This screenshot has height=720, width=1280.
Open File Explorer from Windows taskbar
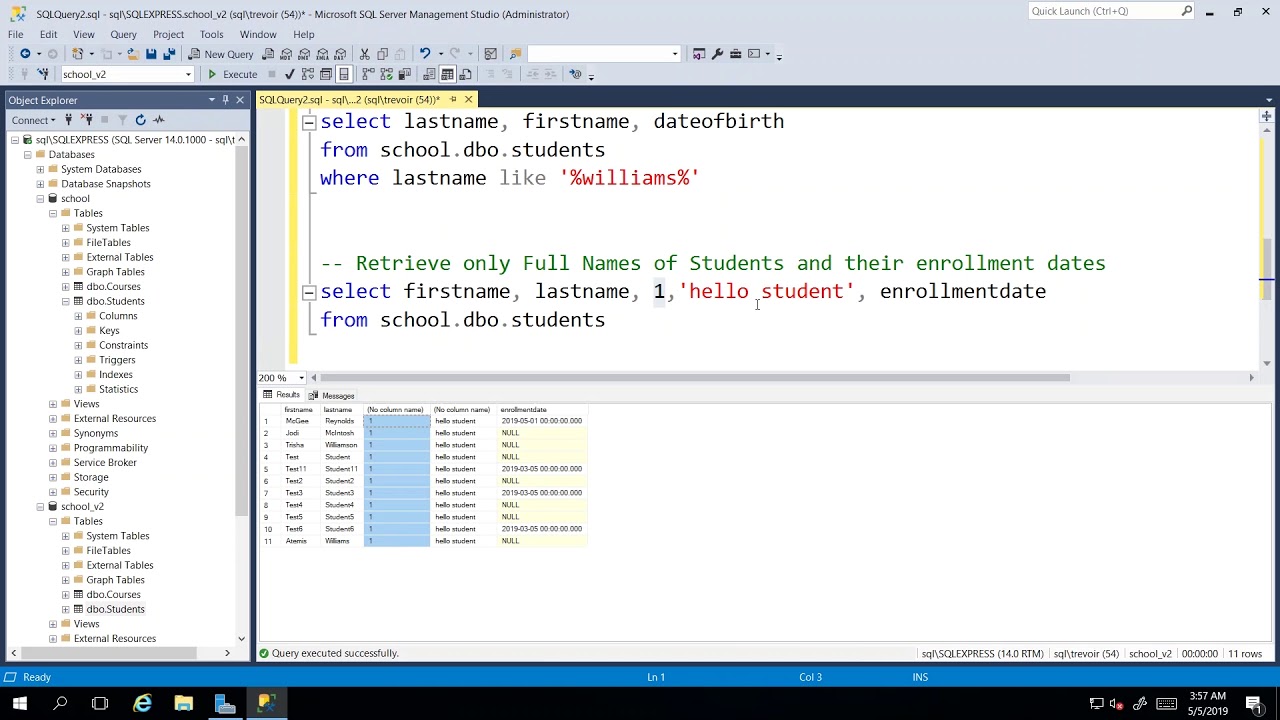[183, 703]
